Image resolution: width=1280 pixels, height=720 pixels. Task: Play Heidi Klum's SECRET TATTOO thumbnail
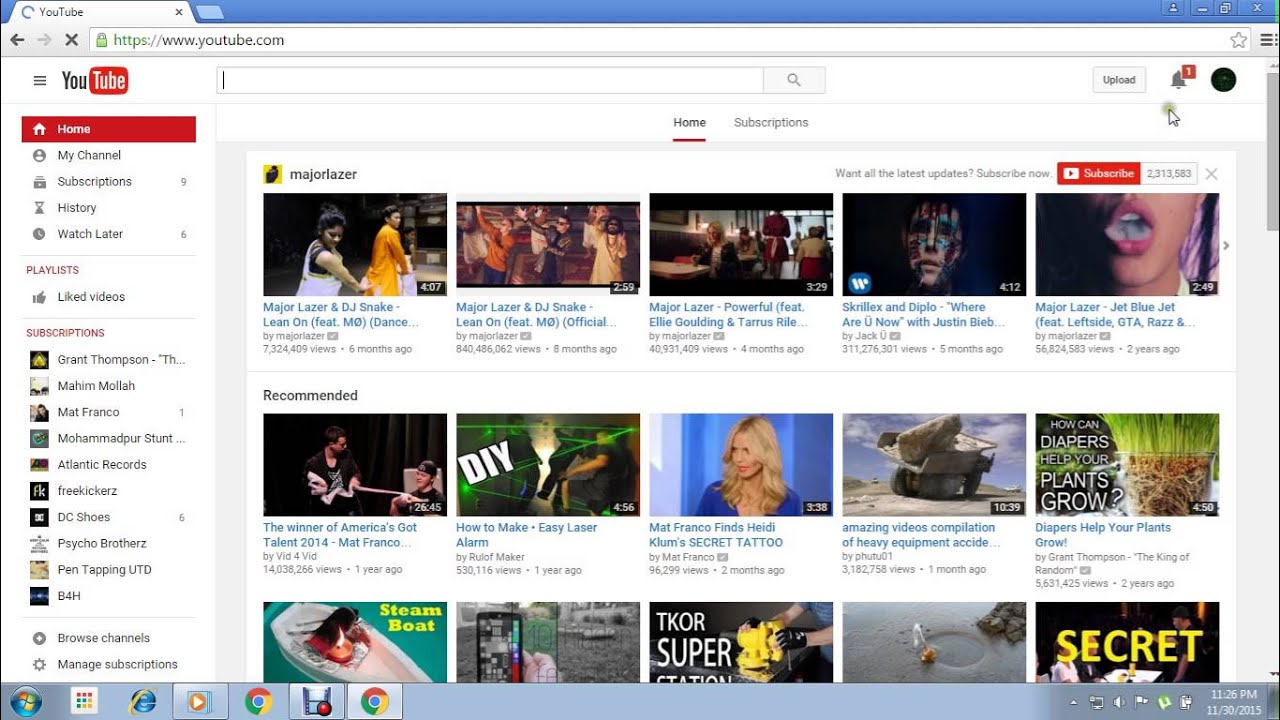pos(741,465)
